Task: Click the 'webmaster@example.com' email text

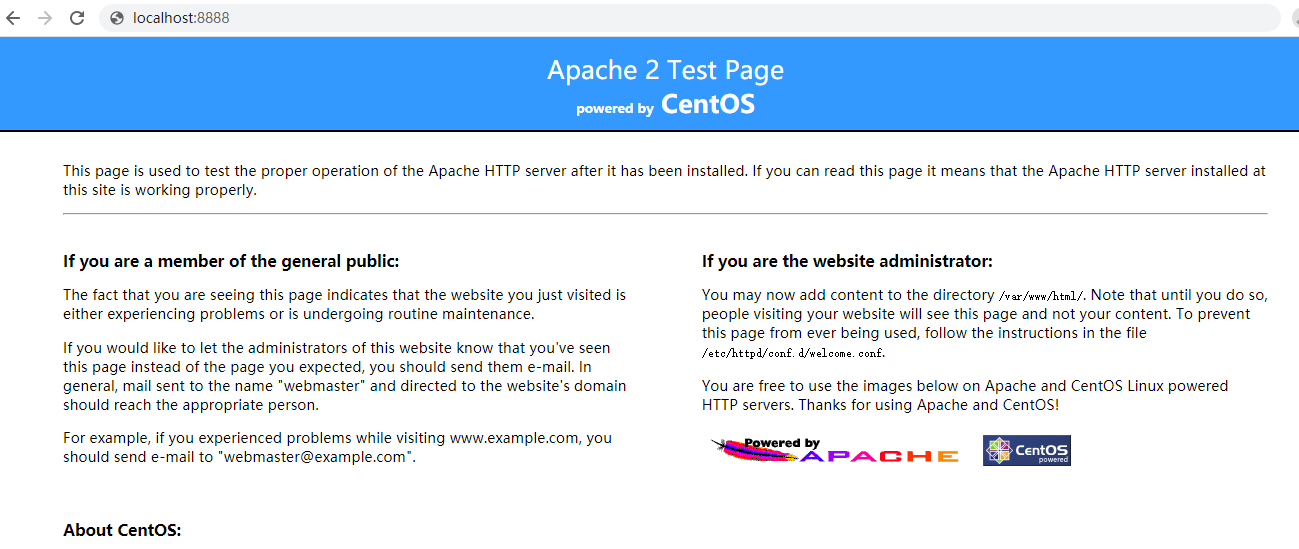Action: [x=314, y=457]
